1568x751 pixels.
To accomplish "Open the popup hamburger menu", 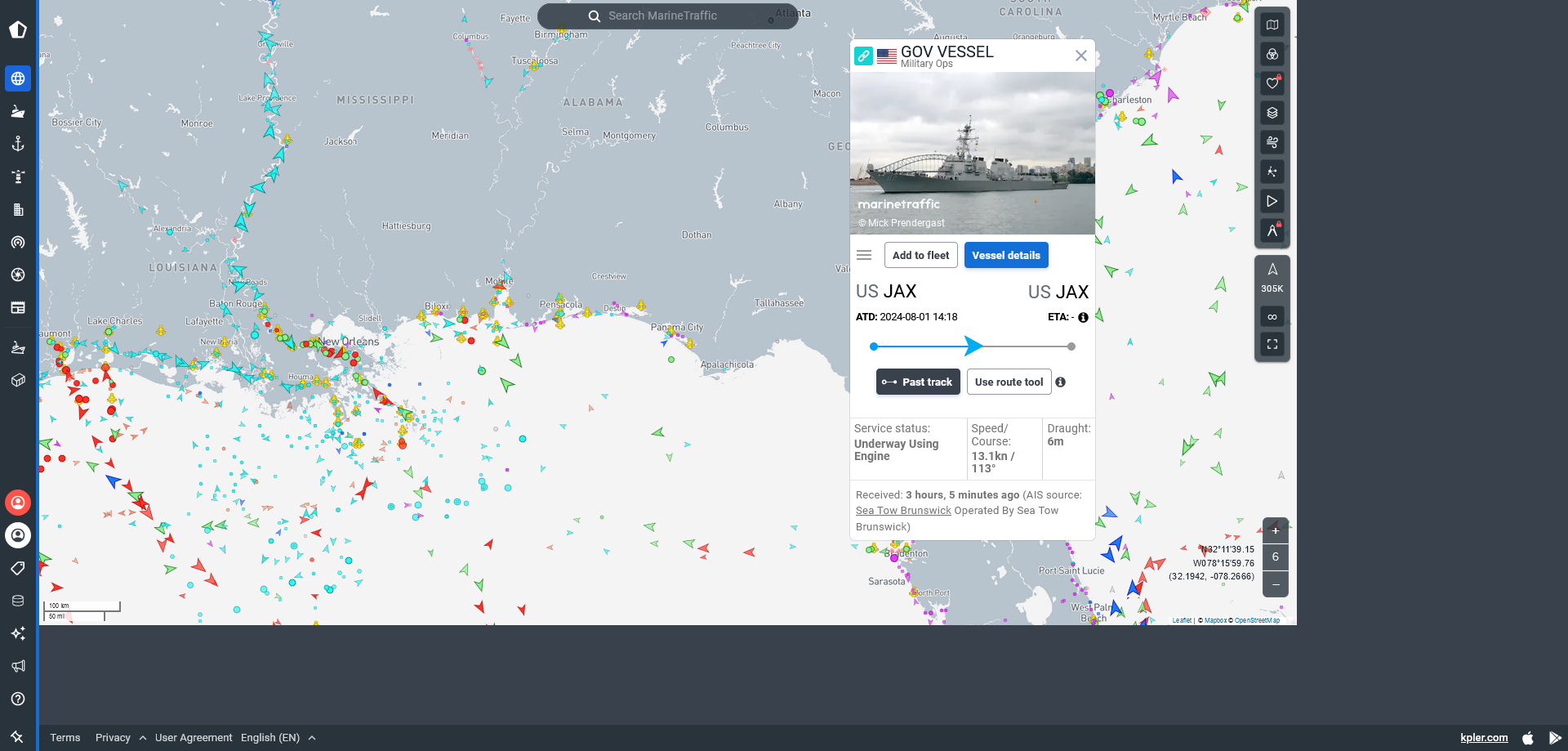I will (864, 255).
